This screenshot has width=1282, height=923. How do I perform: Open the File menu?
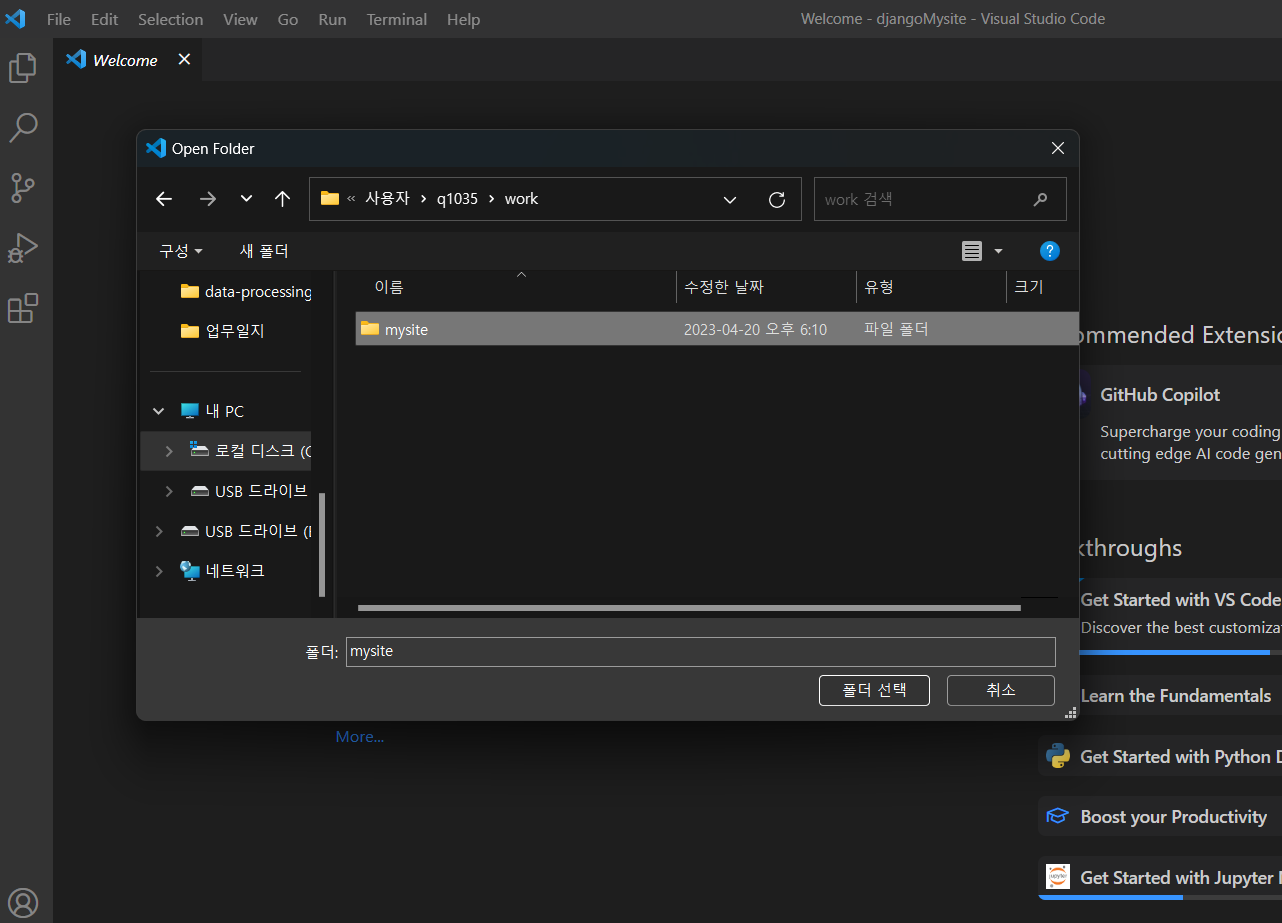click(x=59, y=19)
